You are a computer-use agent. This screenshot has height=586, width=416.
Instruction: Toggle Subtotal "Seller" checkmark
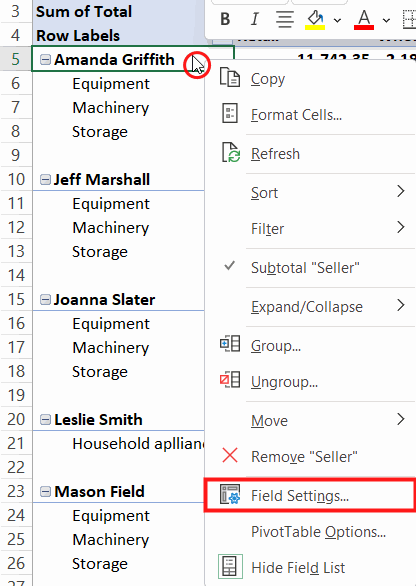[x=309, y=268]
